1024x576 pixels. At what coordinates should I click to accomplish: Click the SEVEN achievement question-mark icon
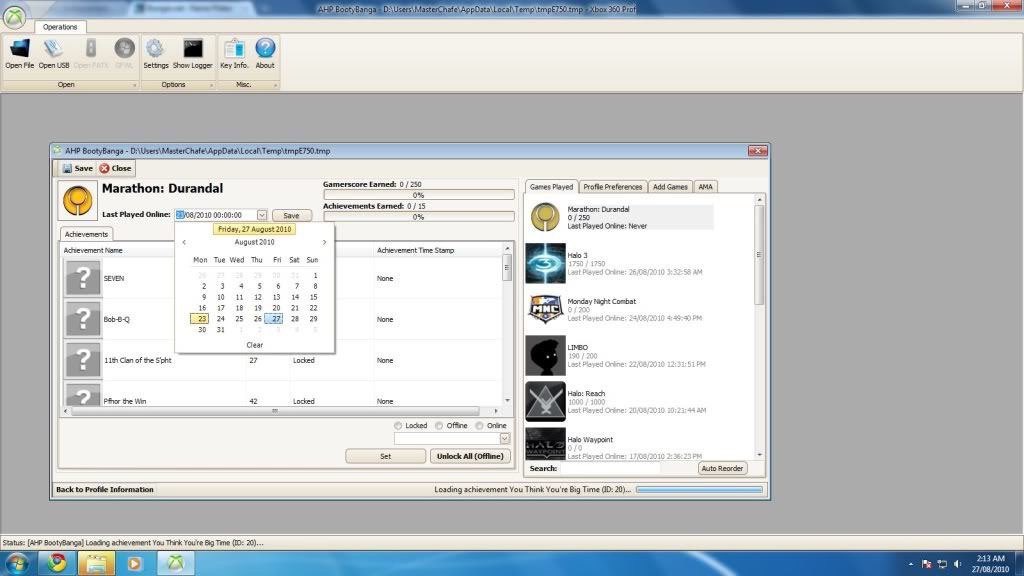[83, 278]
